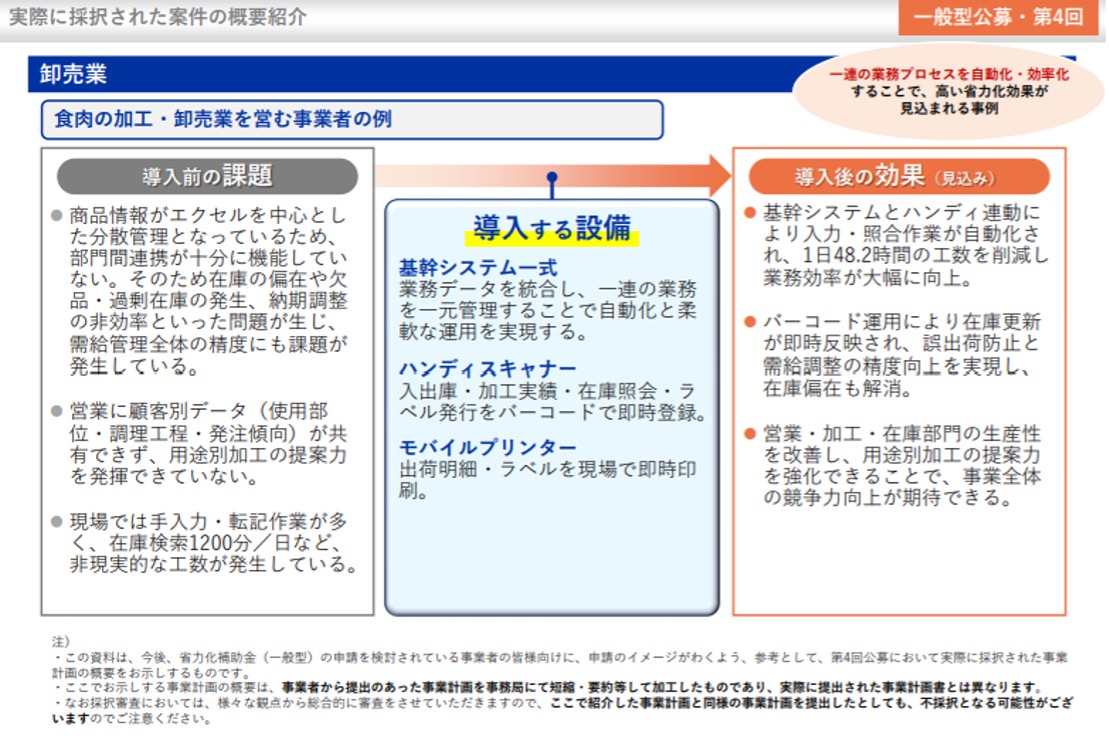
Task: Click text 現場では手入力・転記作業が多
Action: point(208,521)
